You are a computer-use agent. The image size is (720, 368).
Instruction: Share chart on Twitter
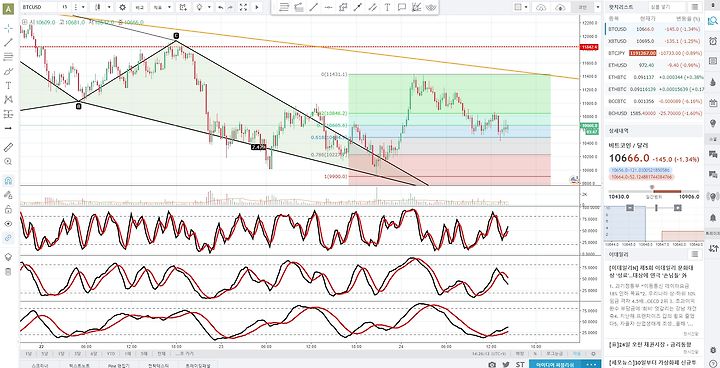(506, 364)
